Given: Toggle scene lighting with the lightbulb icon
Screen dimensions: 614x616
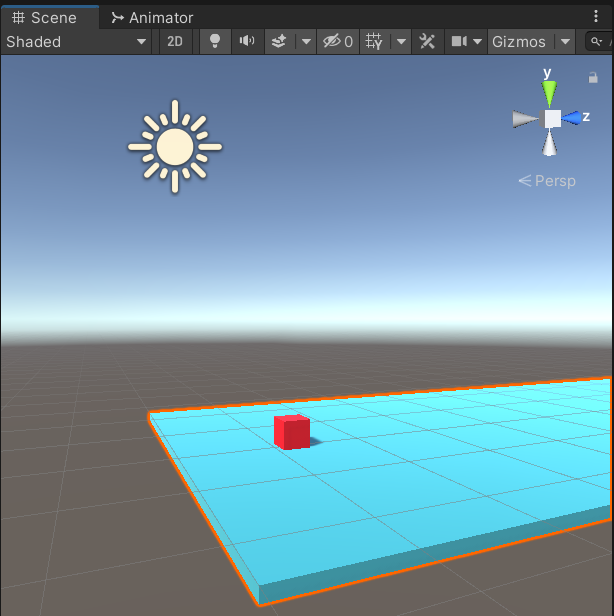Looking at the screenshot, I should [215, 42].
